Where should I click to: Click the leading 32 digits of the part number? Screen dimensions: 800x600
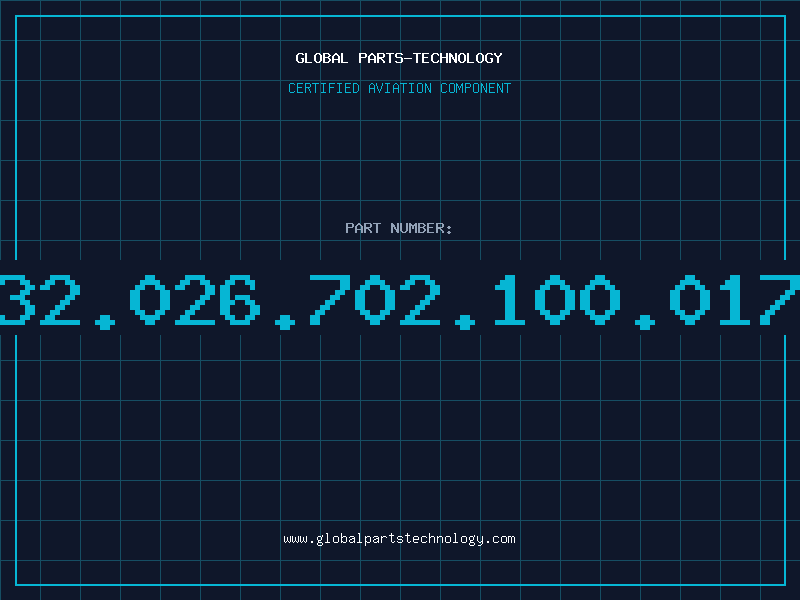(x=40, y=299)
